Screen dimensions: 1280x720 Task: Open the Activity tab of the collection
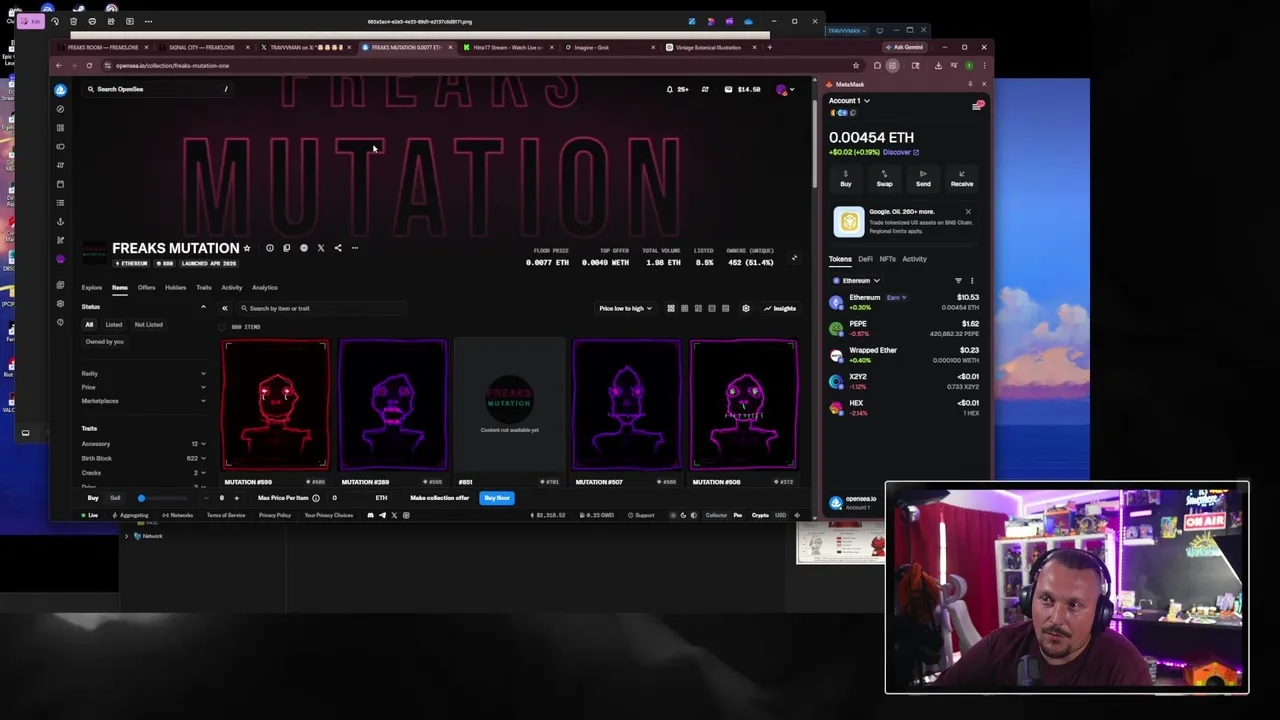point(231,288)
